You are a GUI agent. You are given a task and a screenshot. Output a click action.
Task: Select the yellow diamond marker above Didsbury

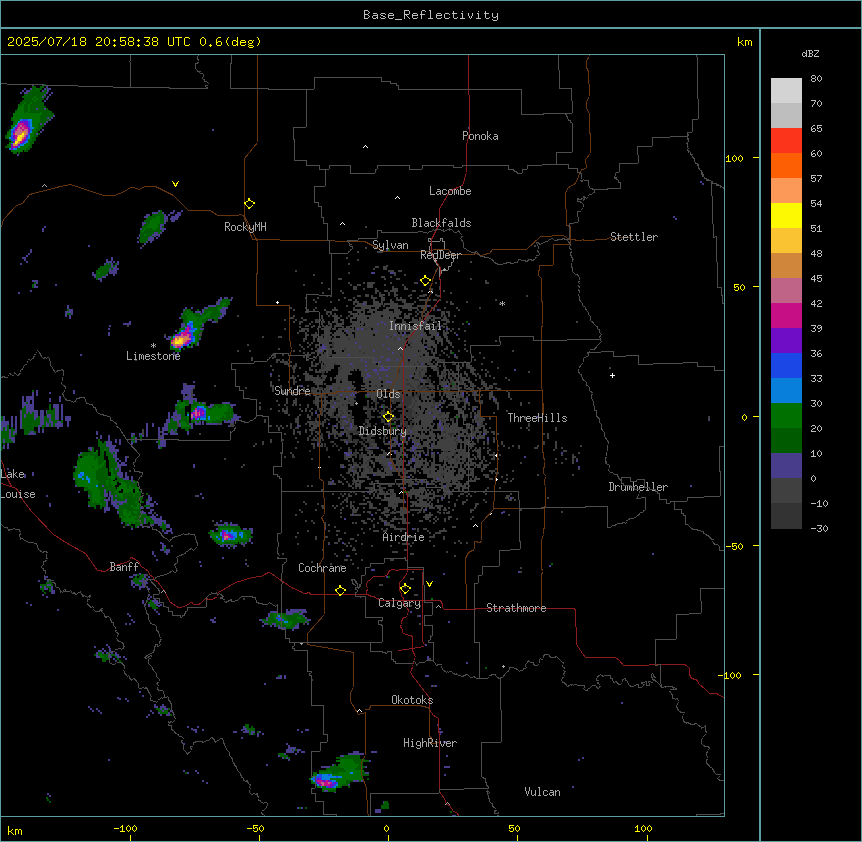pos(389,417)
